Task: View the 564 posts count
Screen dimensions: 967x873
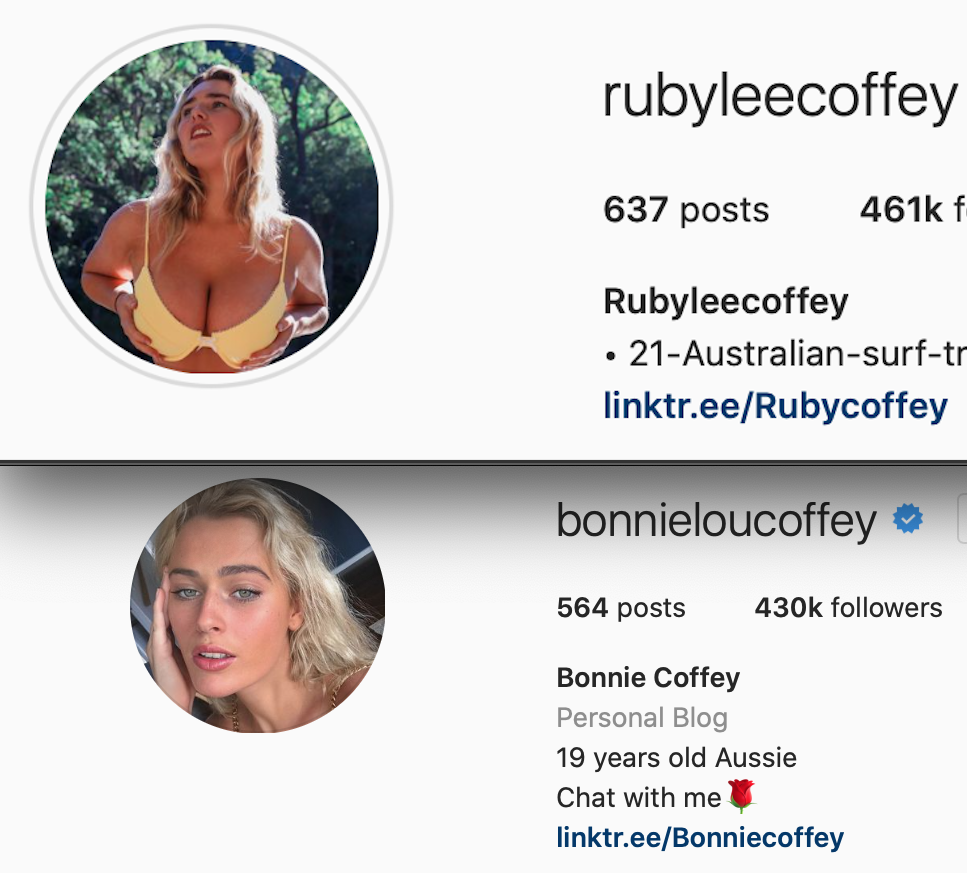Action: pos(620,608)
